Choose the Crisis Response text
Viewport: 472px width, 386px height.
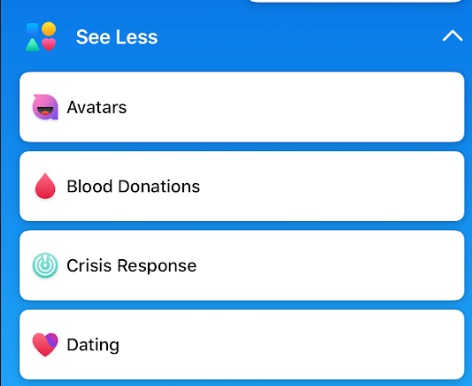click(132, 266)
